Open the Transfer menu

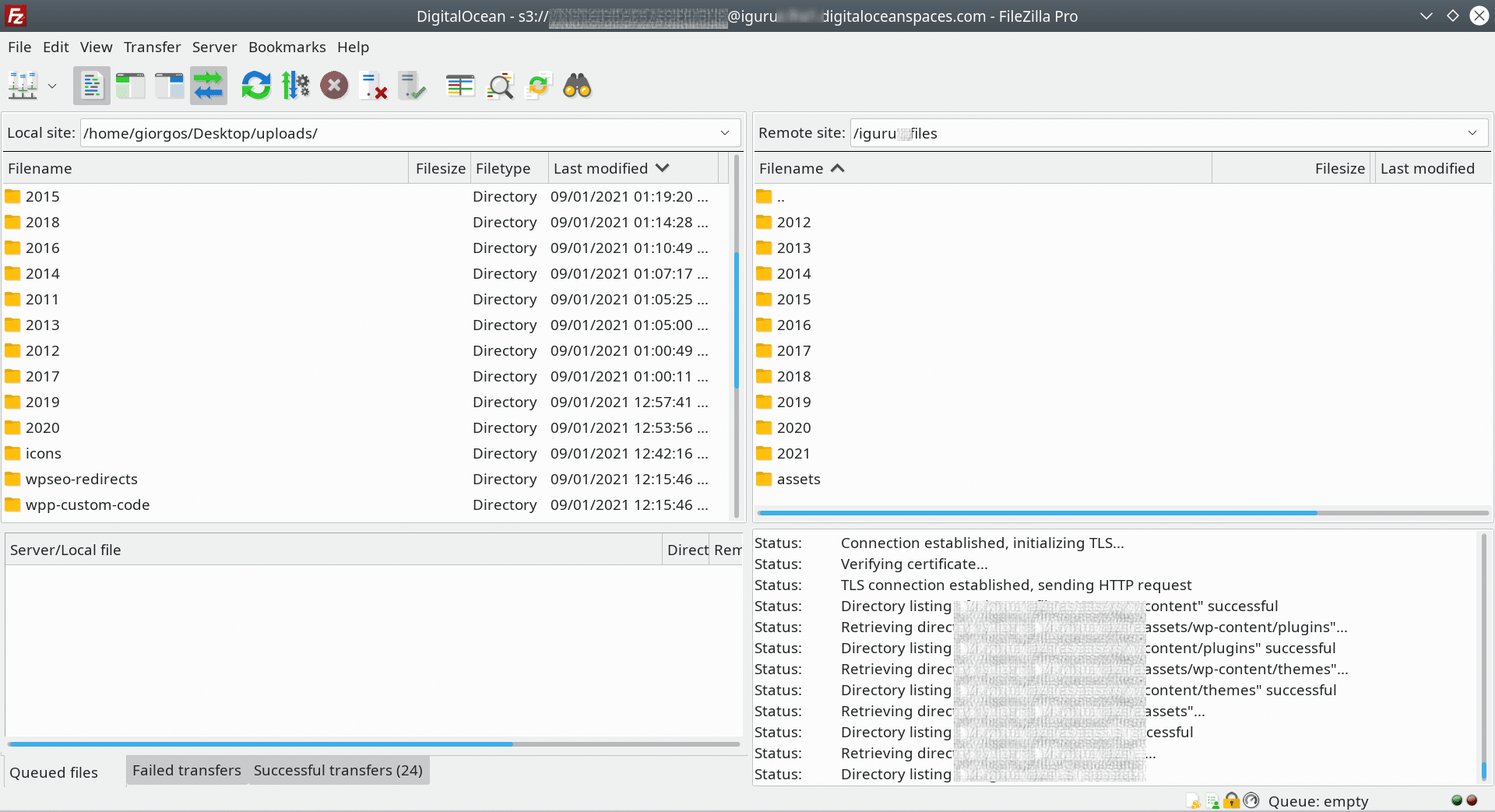pos(152,47)
